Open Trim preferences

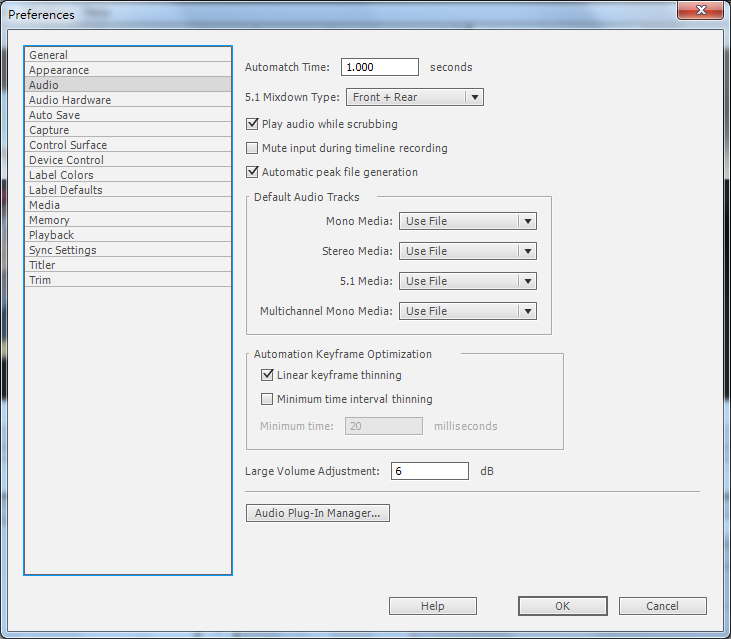pos(128,280)
